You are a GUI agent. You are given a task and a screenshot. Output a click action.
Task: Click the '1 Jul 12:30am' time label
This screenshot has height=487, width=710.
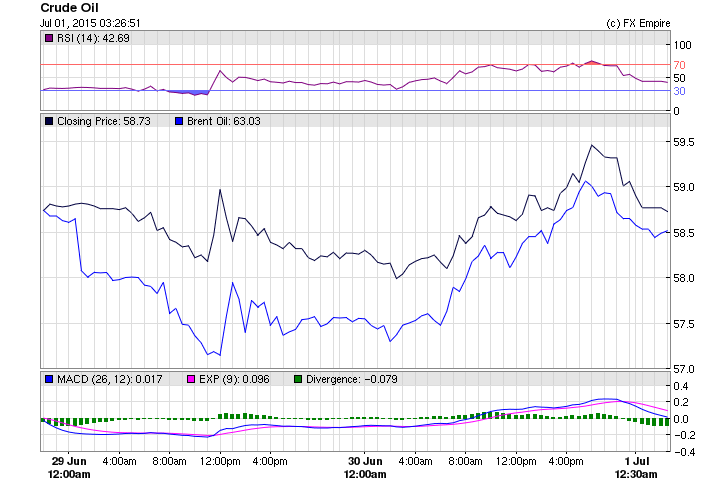point(636,468)
